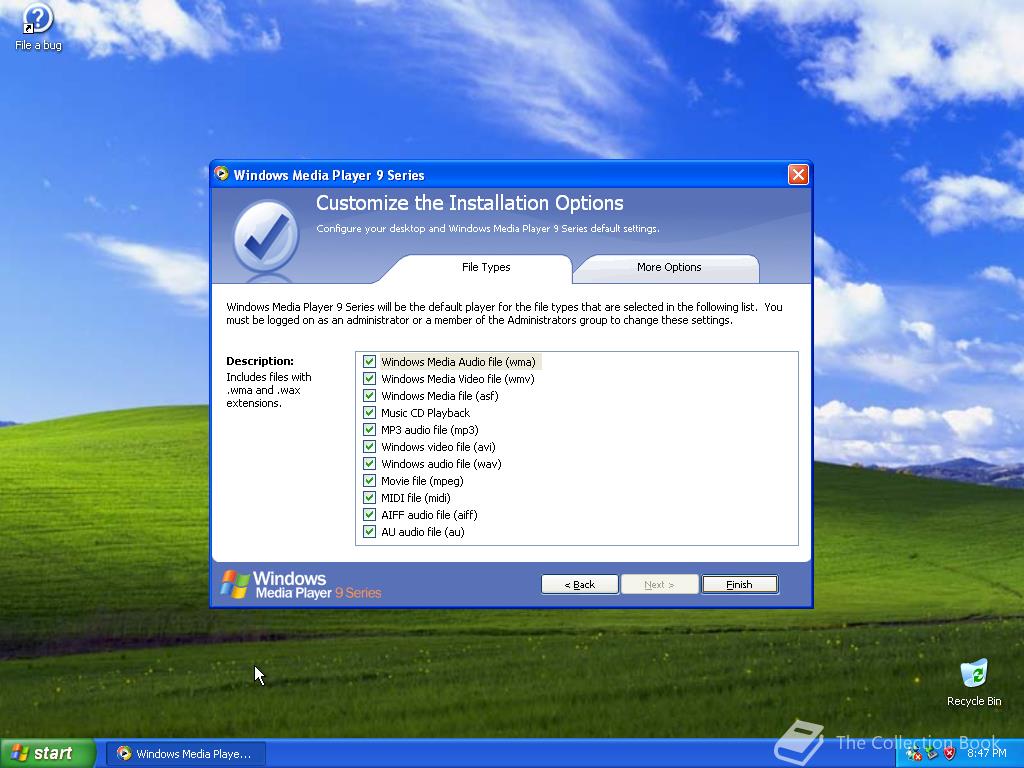The image size is (1024, 768).
Task: Go back with the Back button
Action: [579, 584]
